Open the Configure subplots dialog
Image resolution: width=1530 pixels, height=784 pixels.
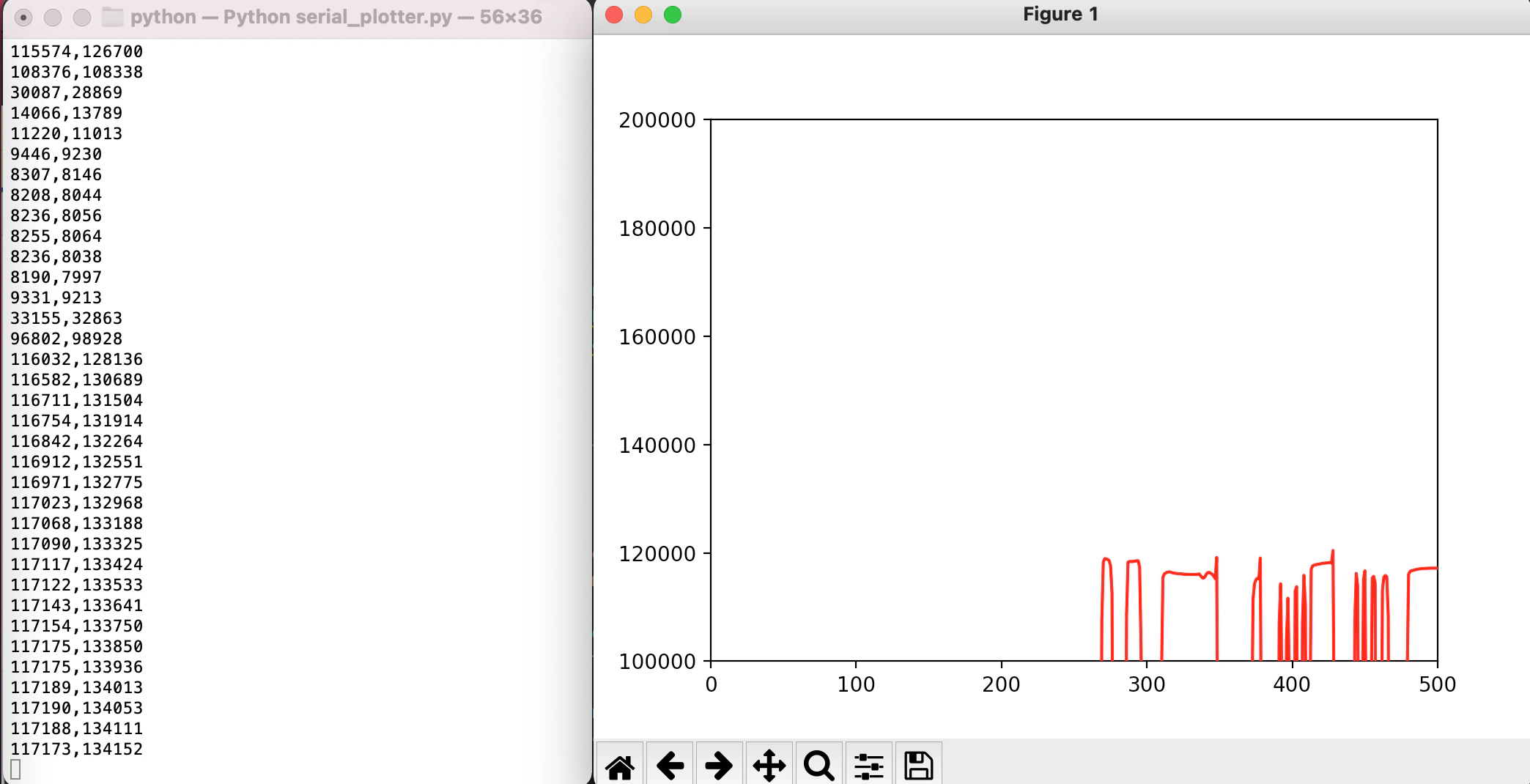869,766
